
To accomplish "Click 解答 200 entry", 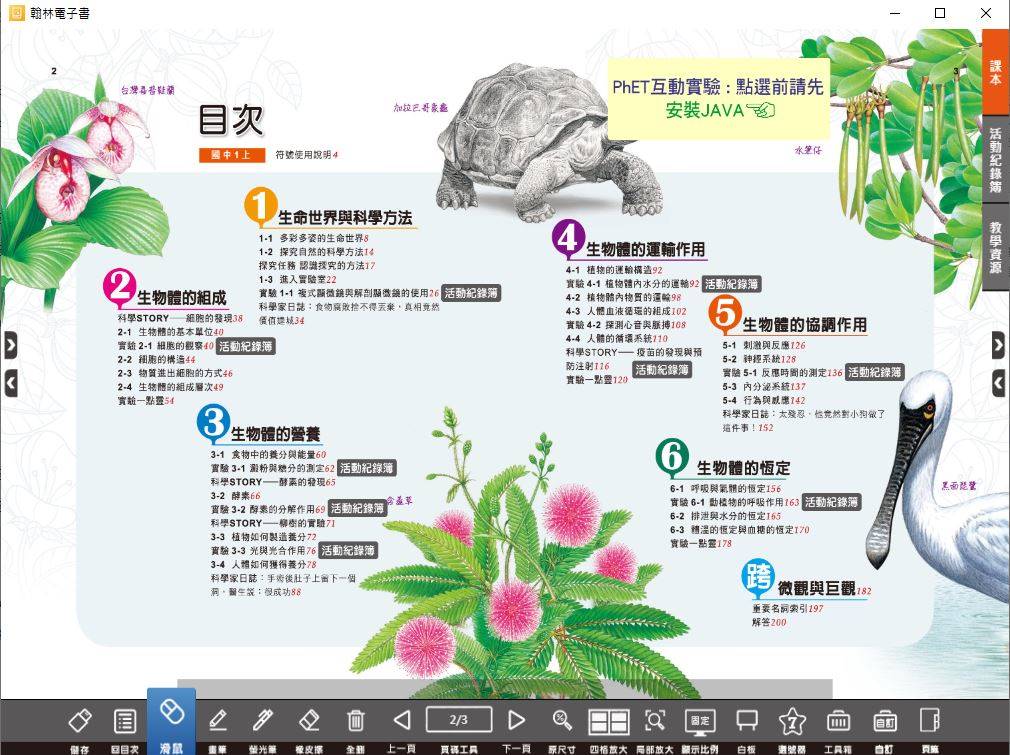I will pyautogui.click(x=769, y=622).
